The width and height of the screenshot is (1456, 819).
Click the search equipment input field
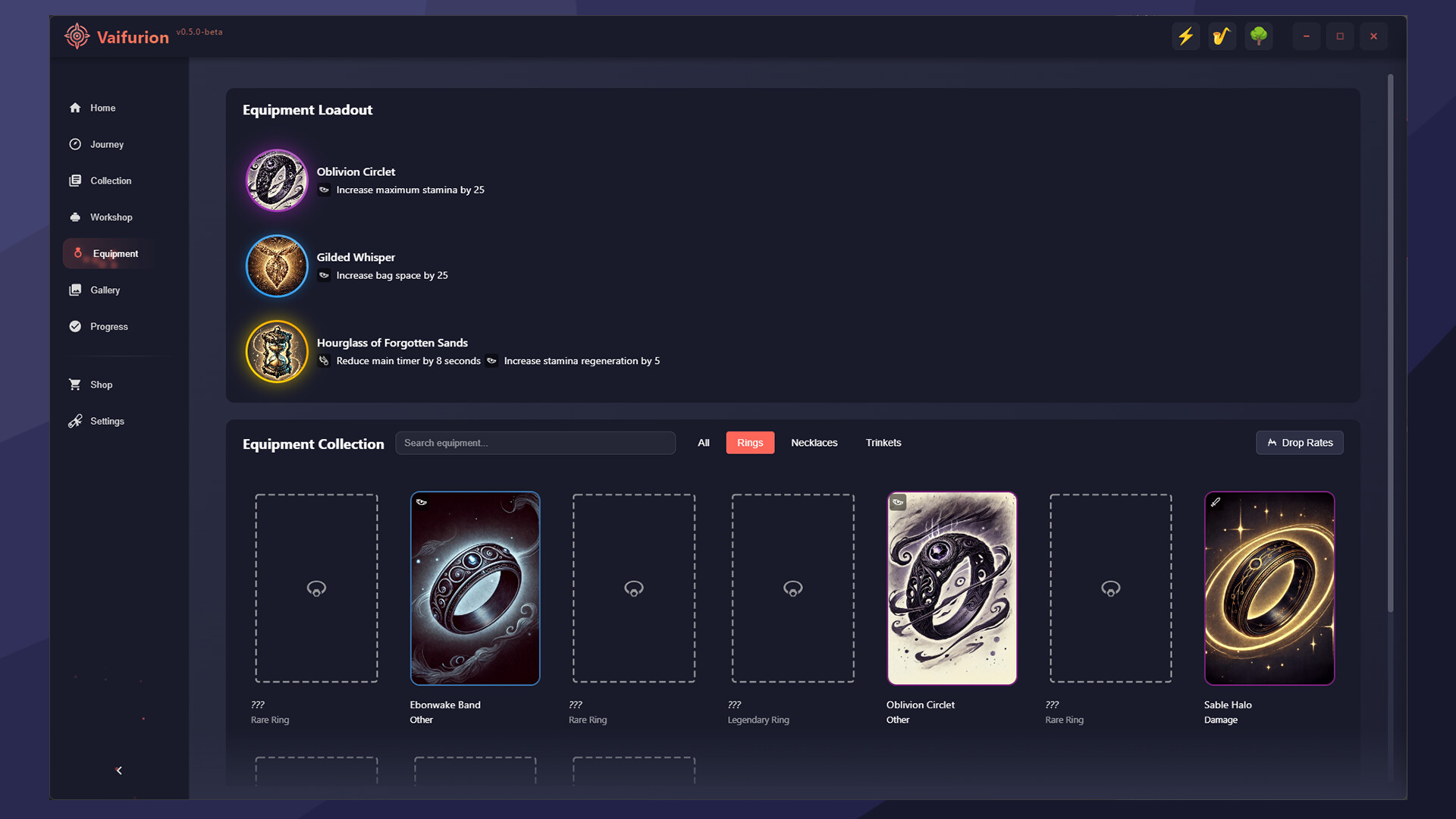535,442
